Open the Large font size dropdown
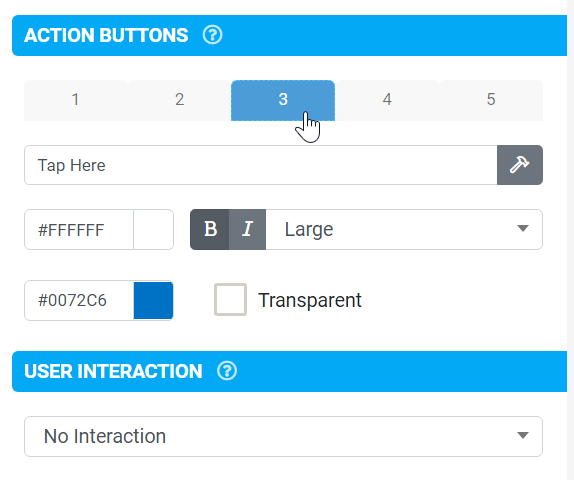 coord(404,230)
